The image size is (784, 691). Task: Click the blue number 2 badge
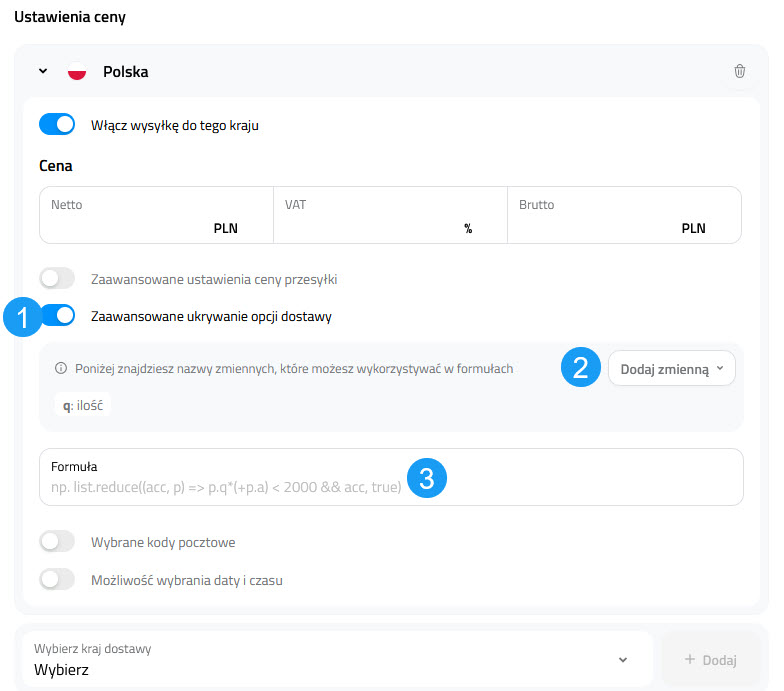(x=580, y=368)
